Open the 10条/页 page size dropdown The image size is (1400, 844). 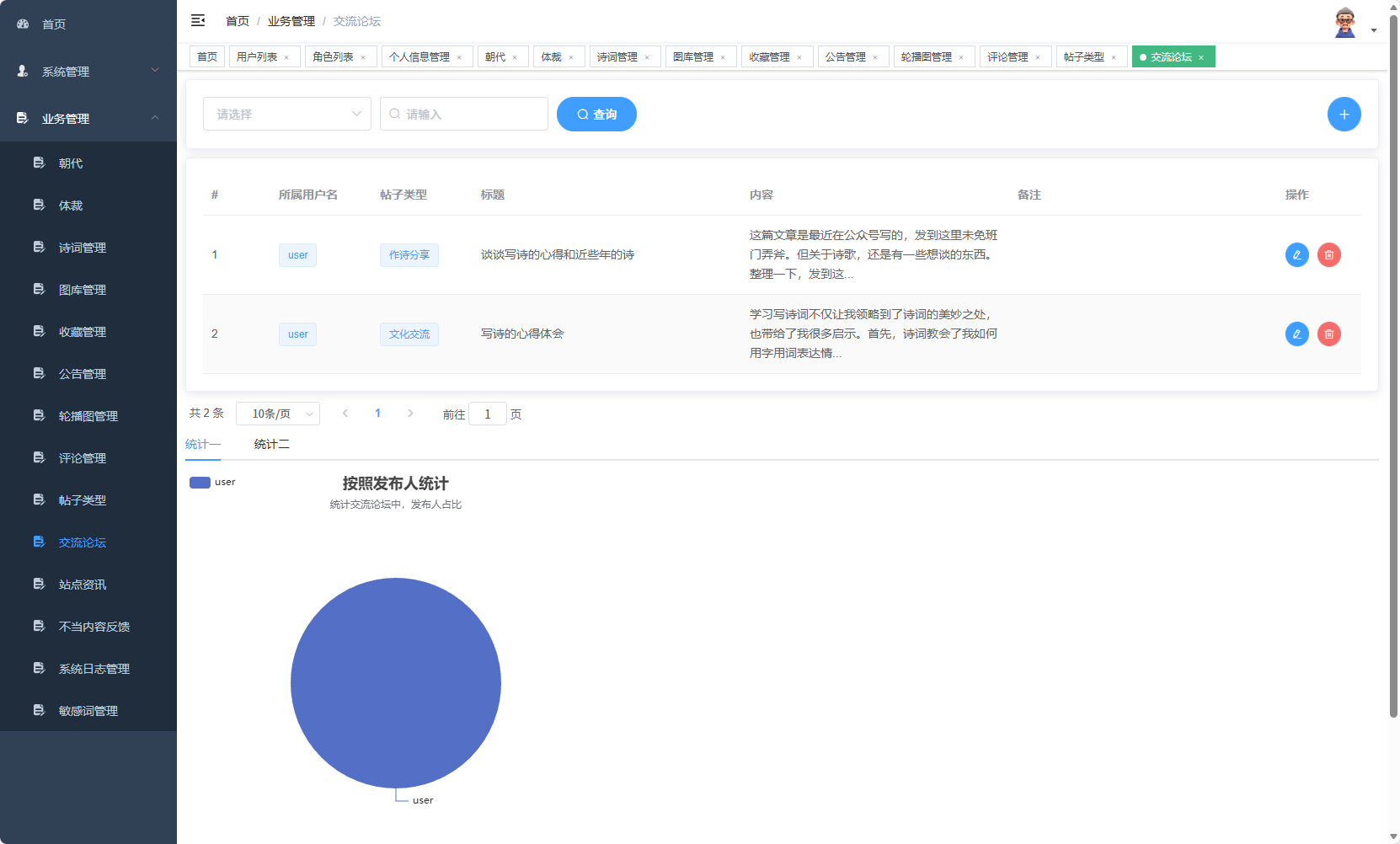pos(278,414)
